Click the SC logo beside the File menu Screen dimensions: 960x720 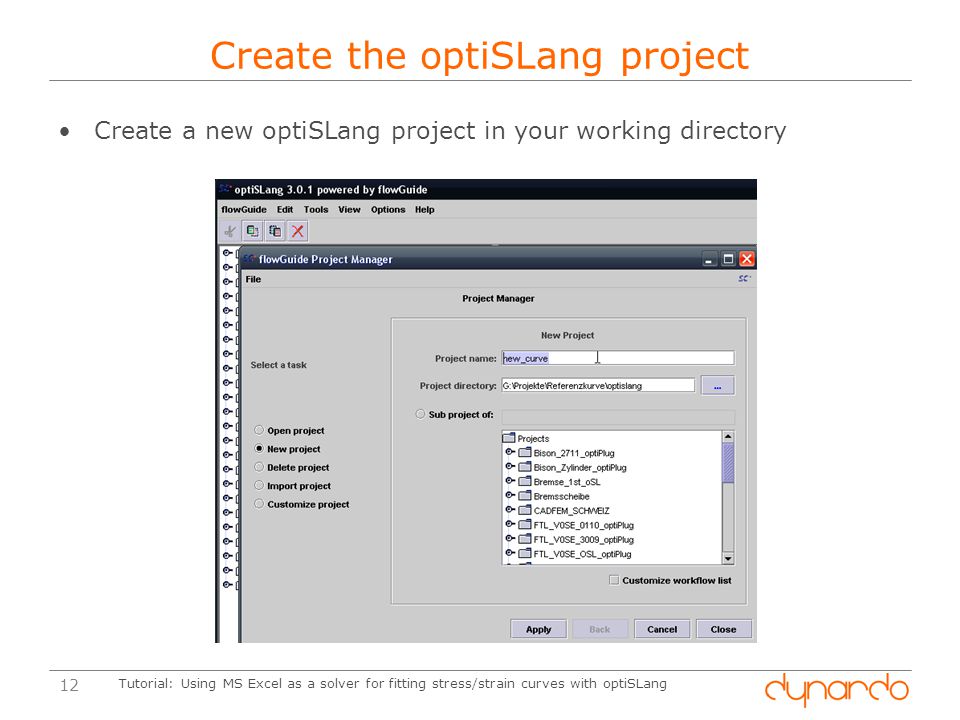pos(744,279)
